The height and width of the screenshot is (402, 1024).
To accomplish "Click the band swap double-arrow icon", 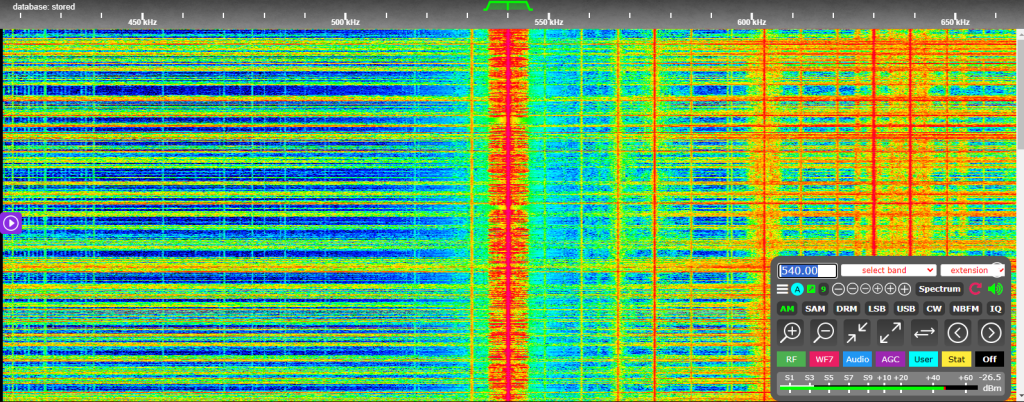I will (x=925, y=333).
